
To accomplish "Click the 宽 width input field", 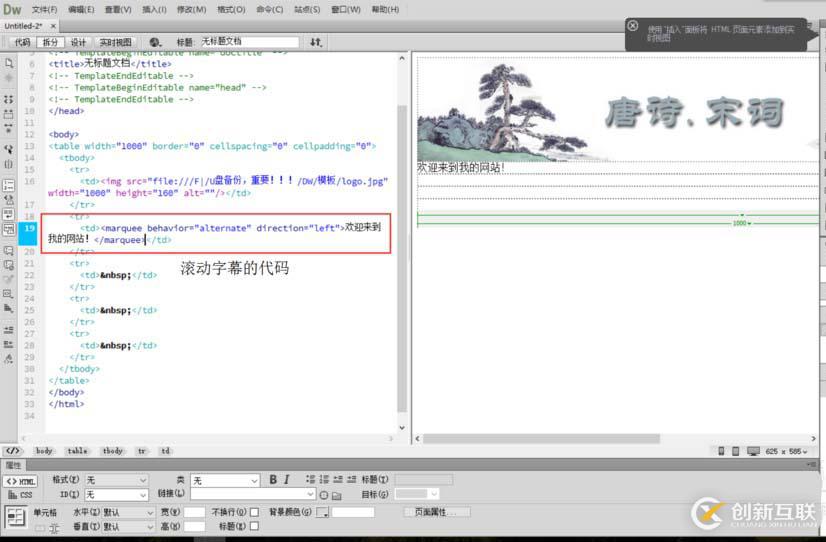I will pos(194,512).
